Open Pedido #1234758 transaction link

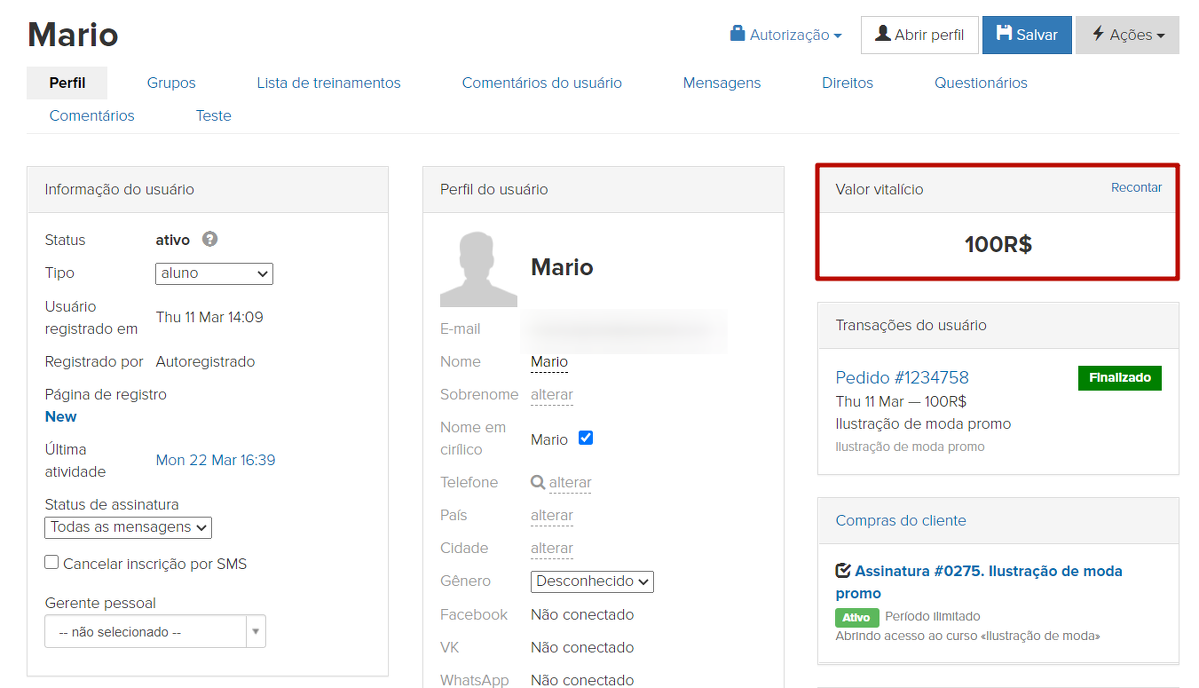coord(902,377)
